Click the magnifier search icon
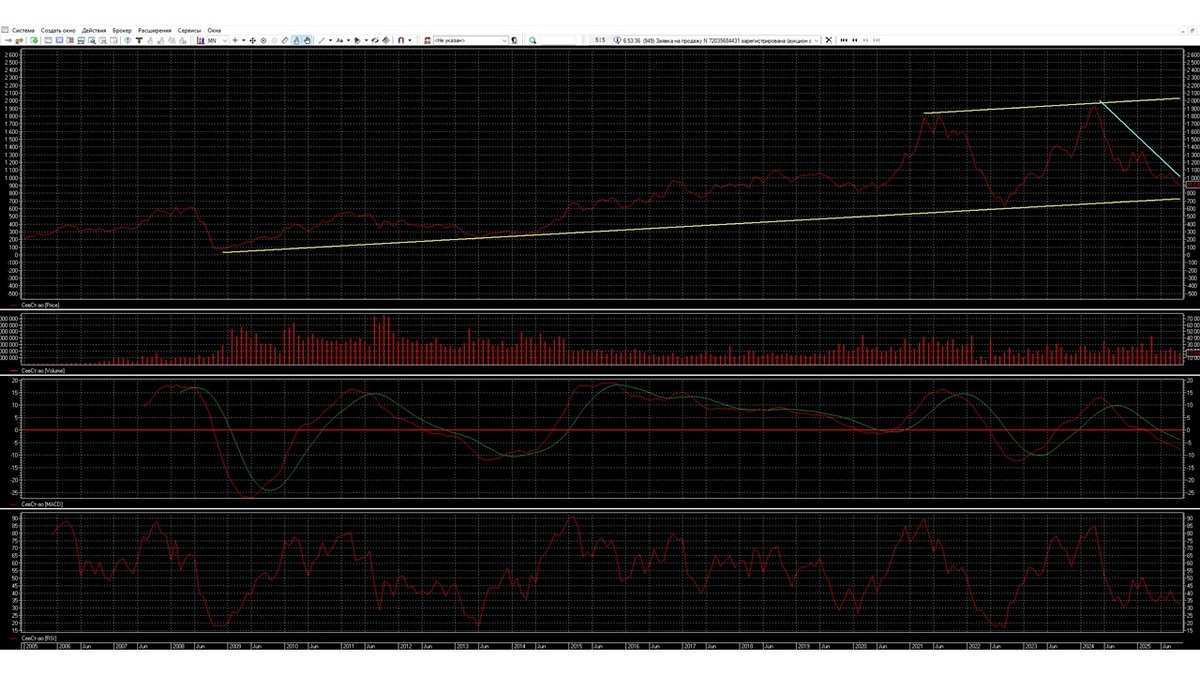1200x675 pixels. pyautogui.click(x=532, y=40)
